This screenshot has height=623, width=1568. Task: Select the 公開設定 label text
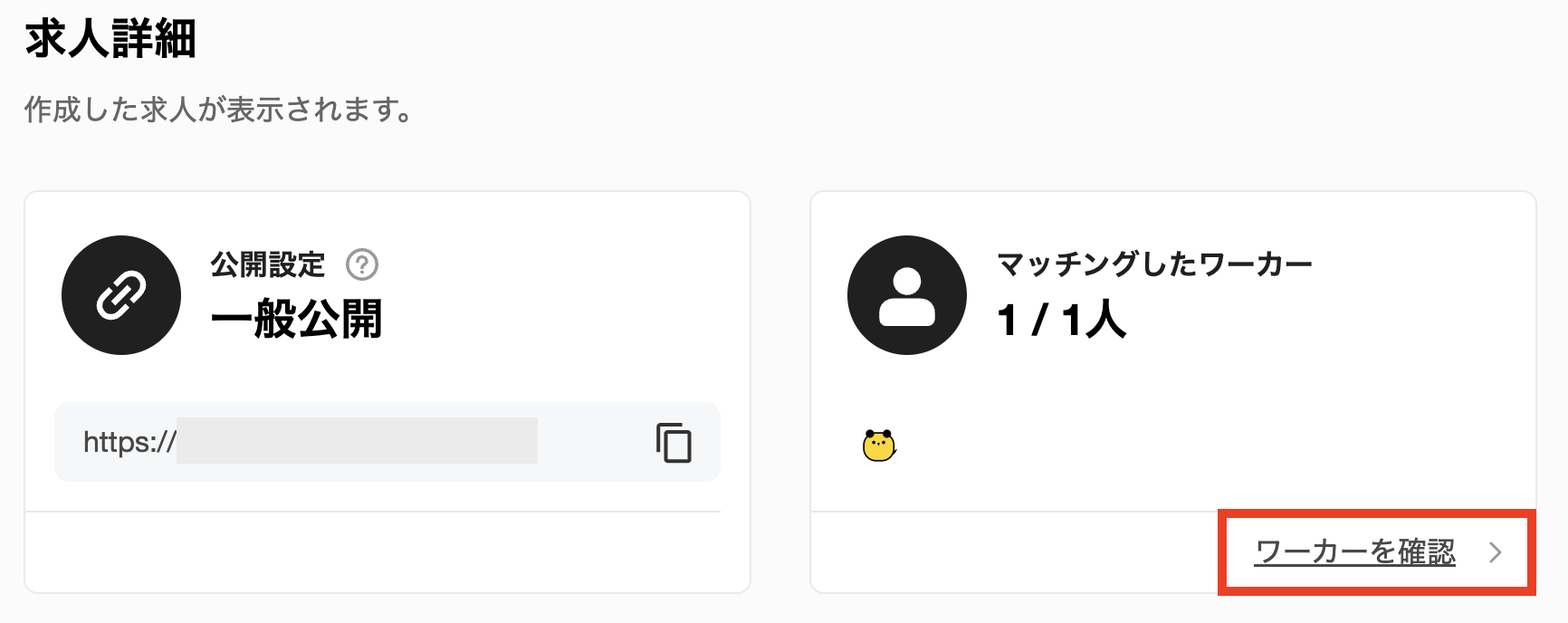[x=267, y=264]
